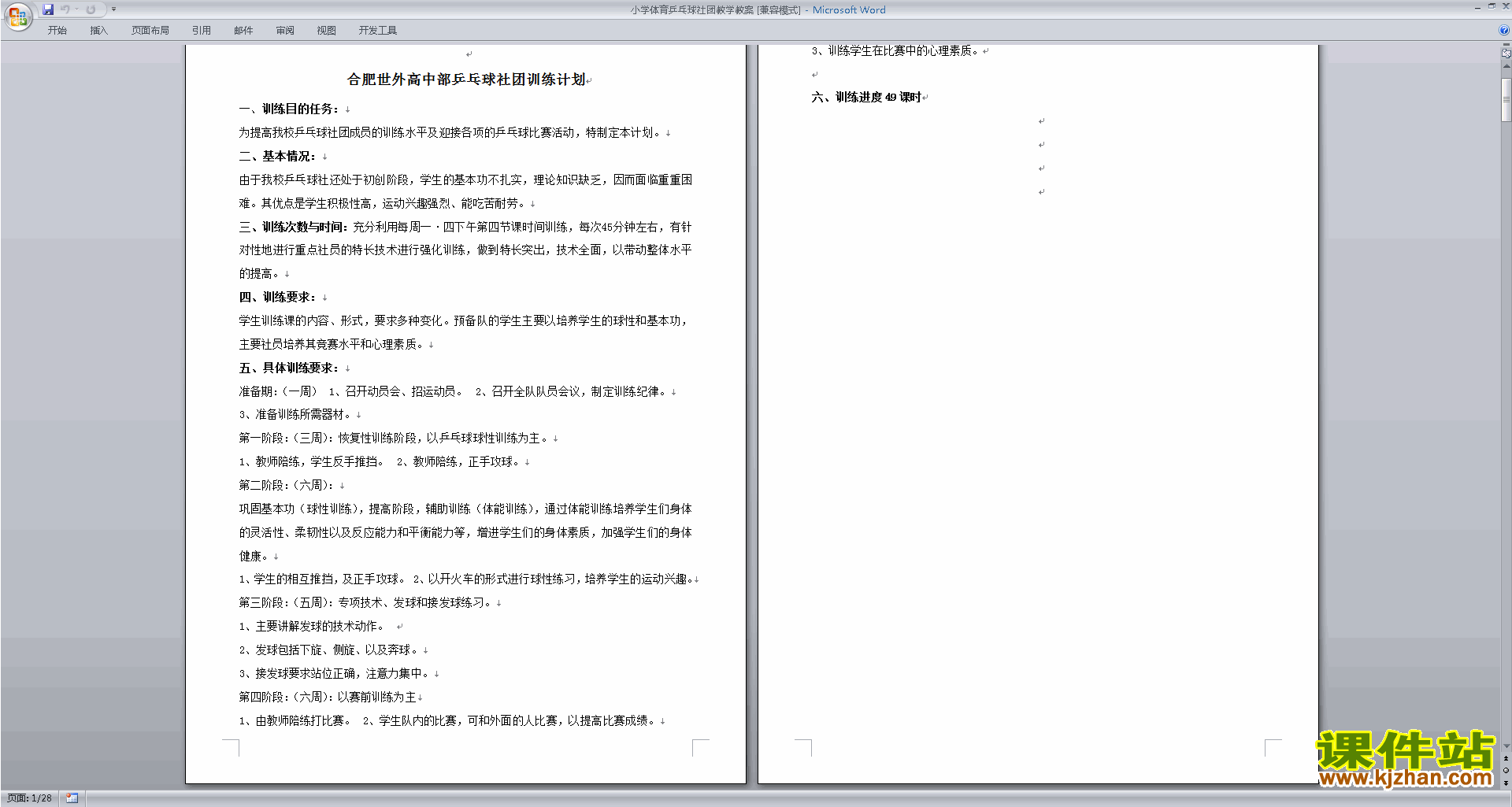Click the line starting 巩固基本功(球性训练)
Screen dimensions: 1512x807
pyautogui.click(x=465, y=509)
